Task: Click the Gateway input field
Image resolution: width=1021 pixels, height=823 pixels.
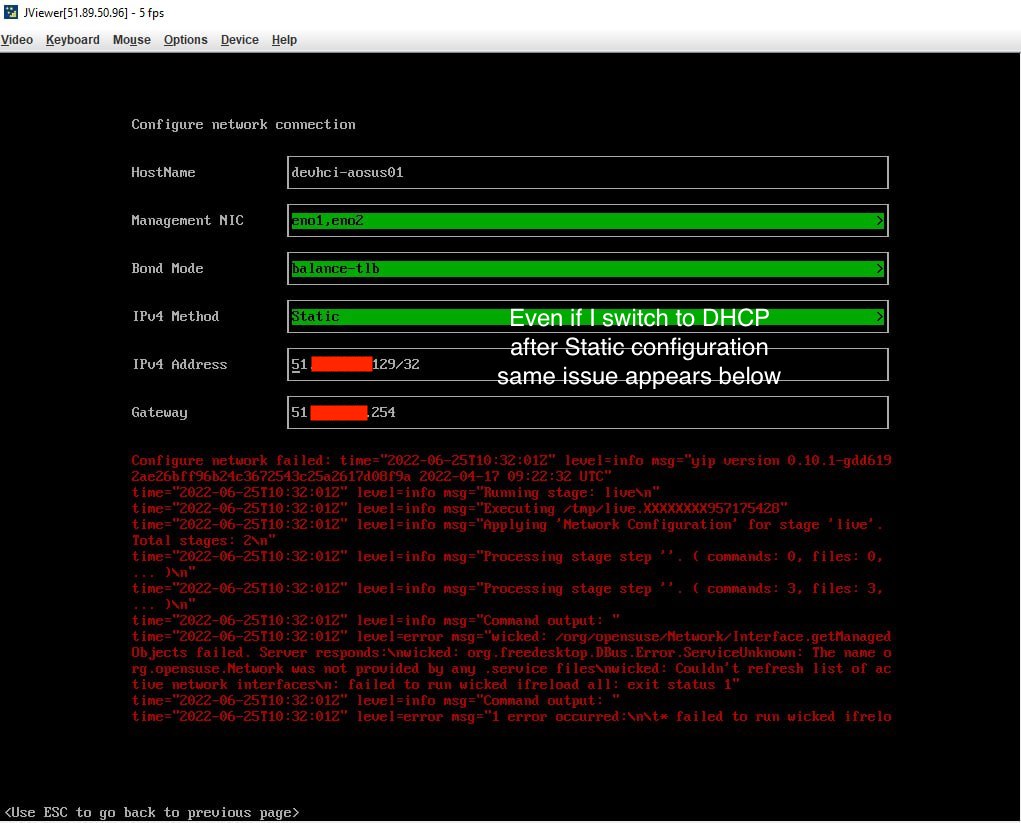Action: [587, 412]
